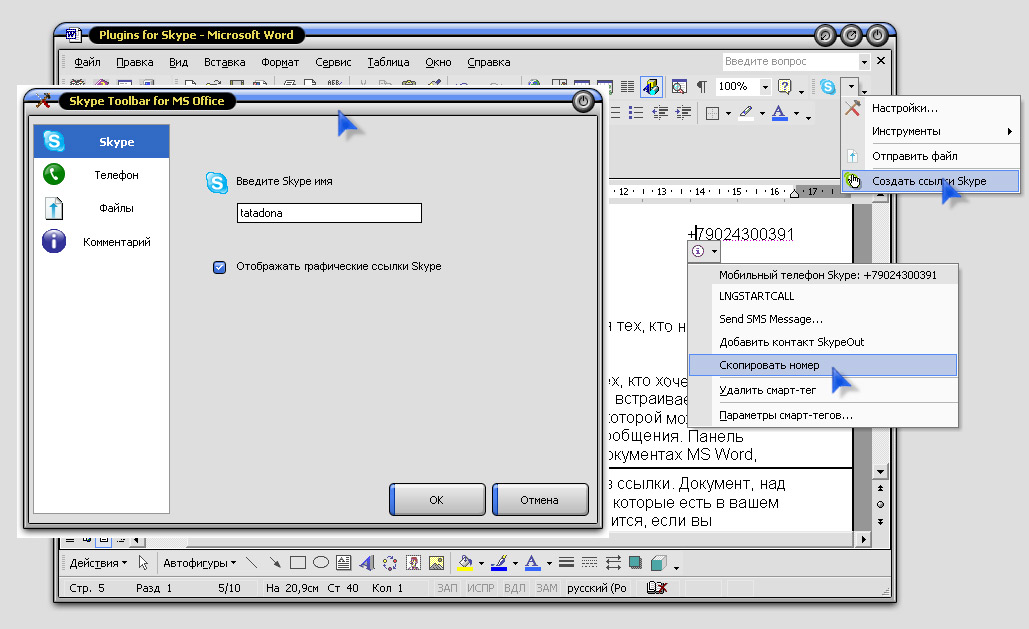1029x629 pixels.
Task: Select the Oval drawing tool
Action: tap(321, 563)
